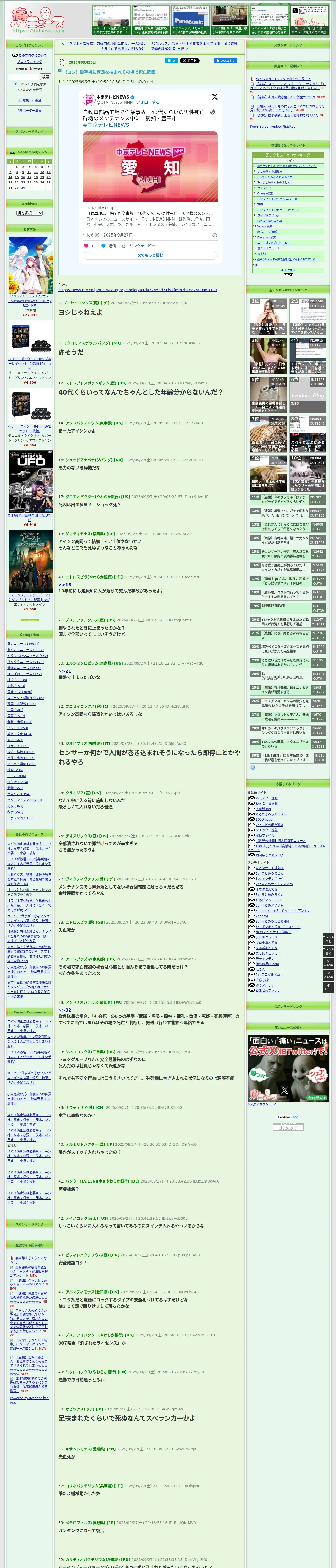Open tweet info circle icon
The image size is (336, 1568).
214,235
